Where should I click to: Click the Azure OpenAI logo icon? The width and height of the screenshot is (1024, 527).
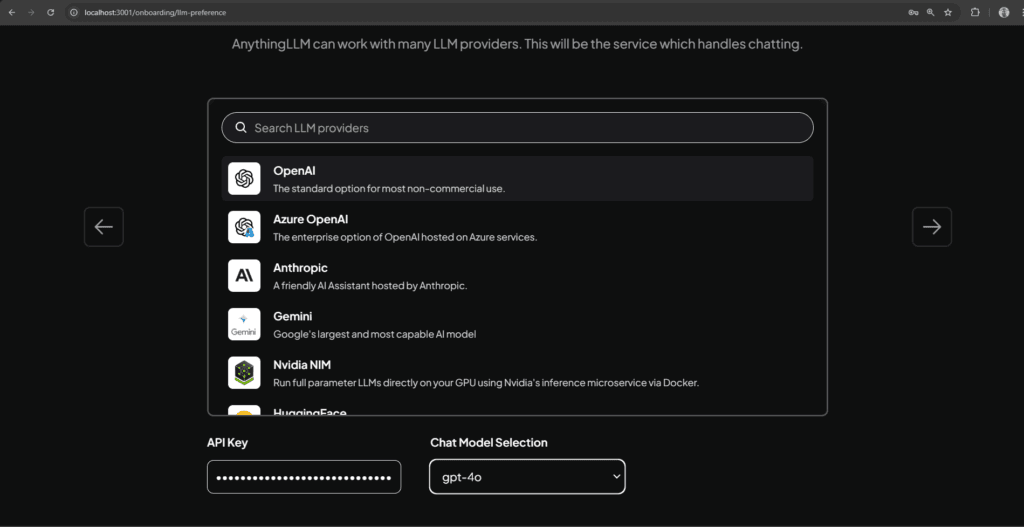244,227
